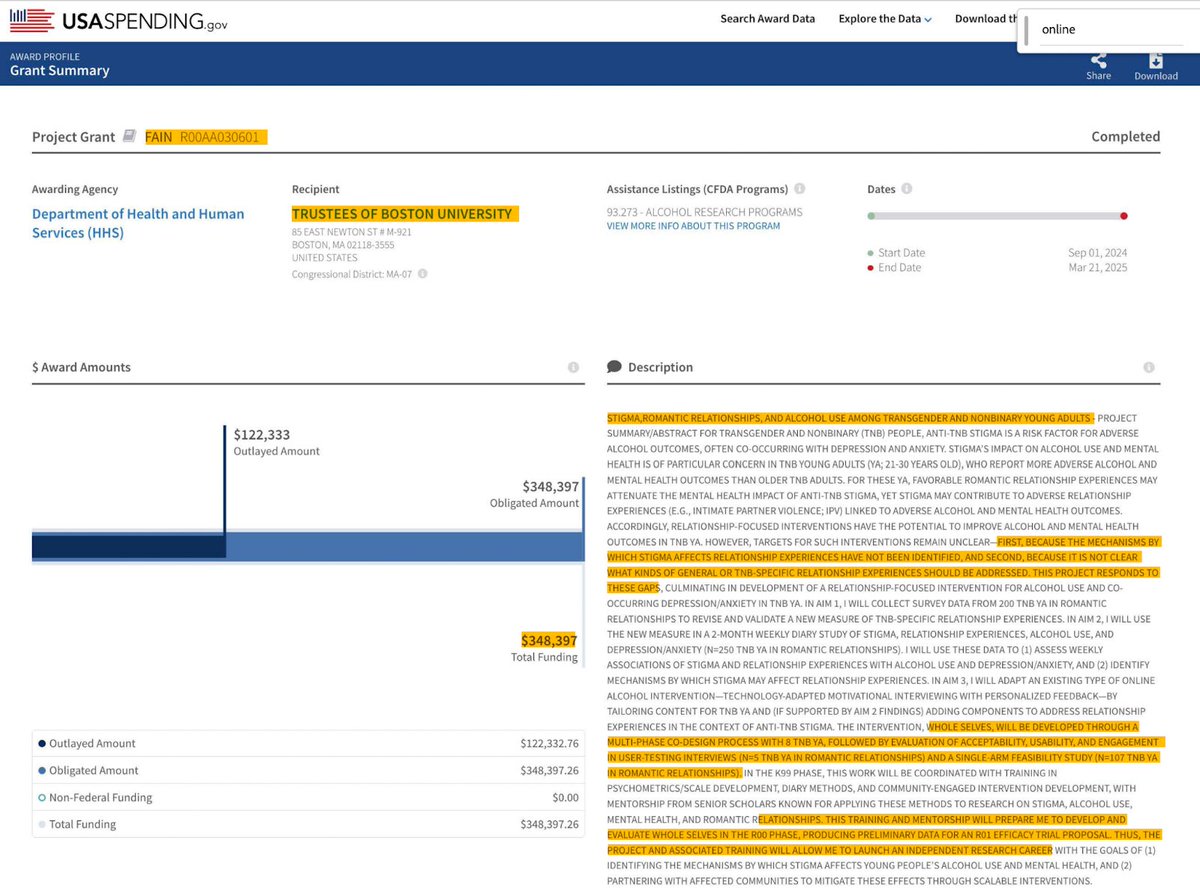Image resolution: width=1200 pixels, height=891 pixels.
Task: Open the Download menu item in navigation
Action: [985, 19]
